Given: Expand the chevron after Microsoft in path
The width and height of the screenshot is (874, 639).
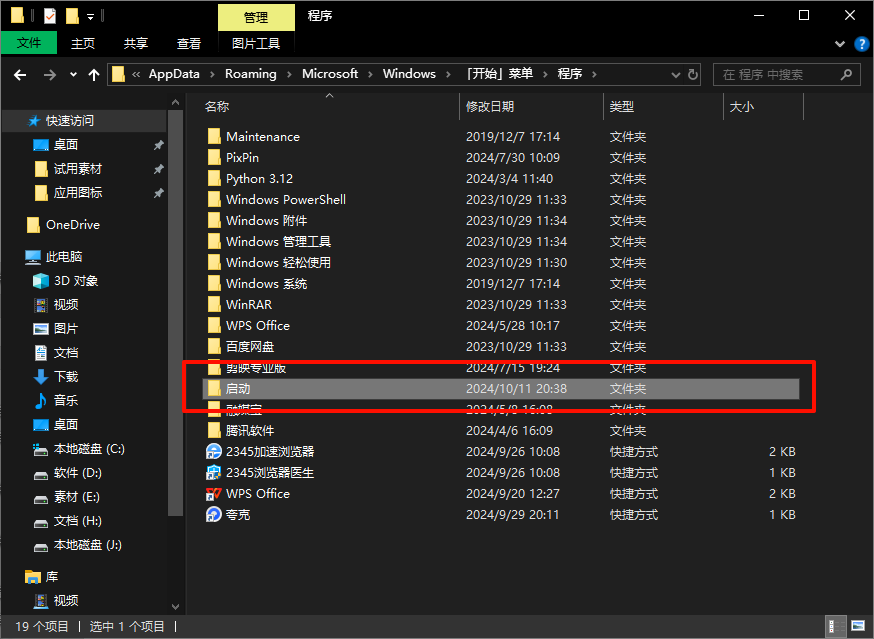Looking at the screenshot, I should [370, 74].
